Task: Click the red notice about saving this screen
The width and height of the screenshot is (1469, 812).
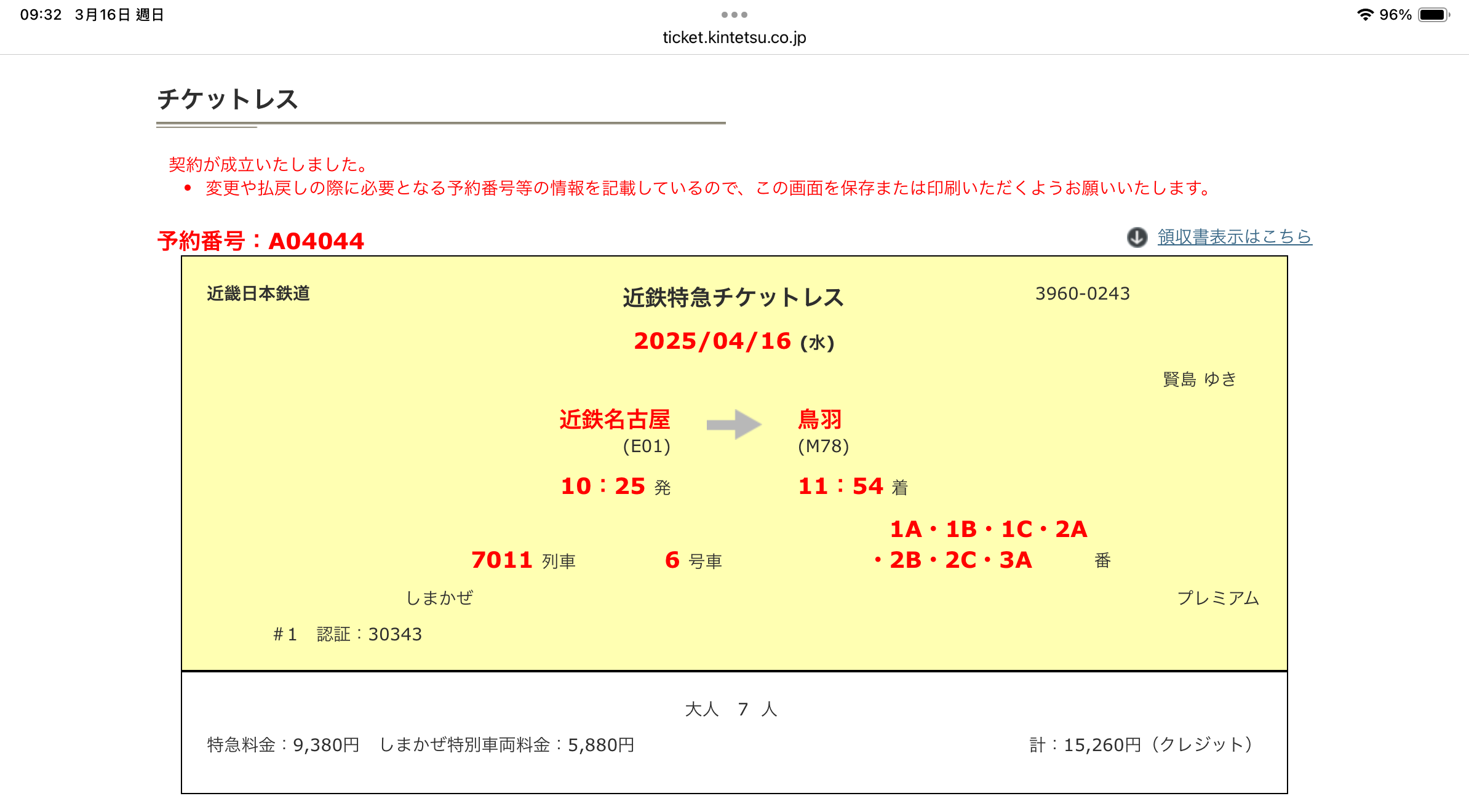Action: coord(709,188)
